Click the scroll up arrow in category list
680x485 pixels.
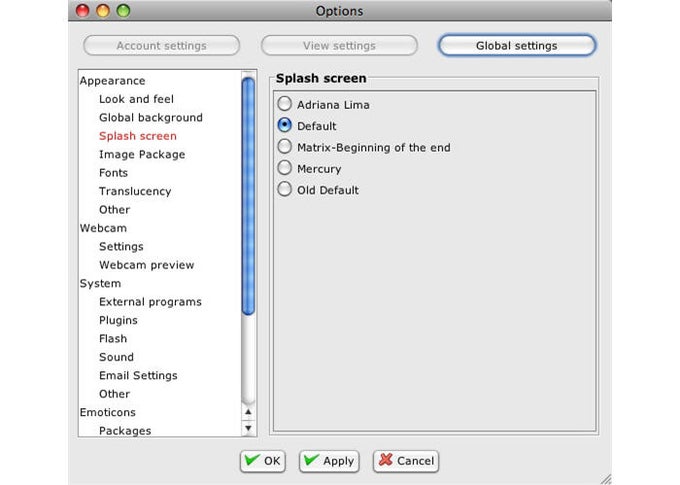point(248,412)
